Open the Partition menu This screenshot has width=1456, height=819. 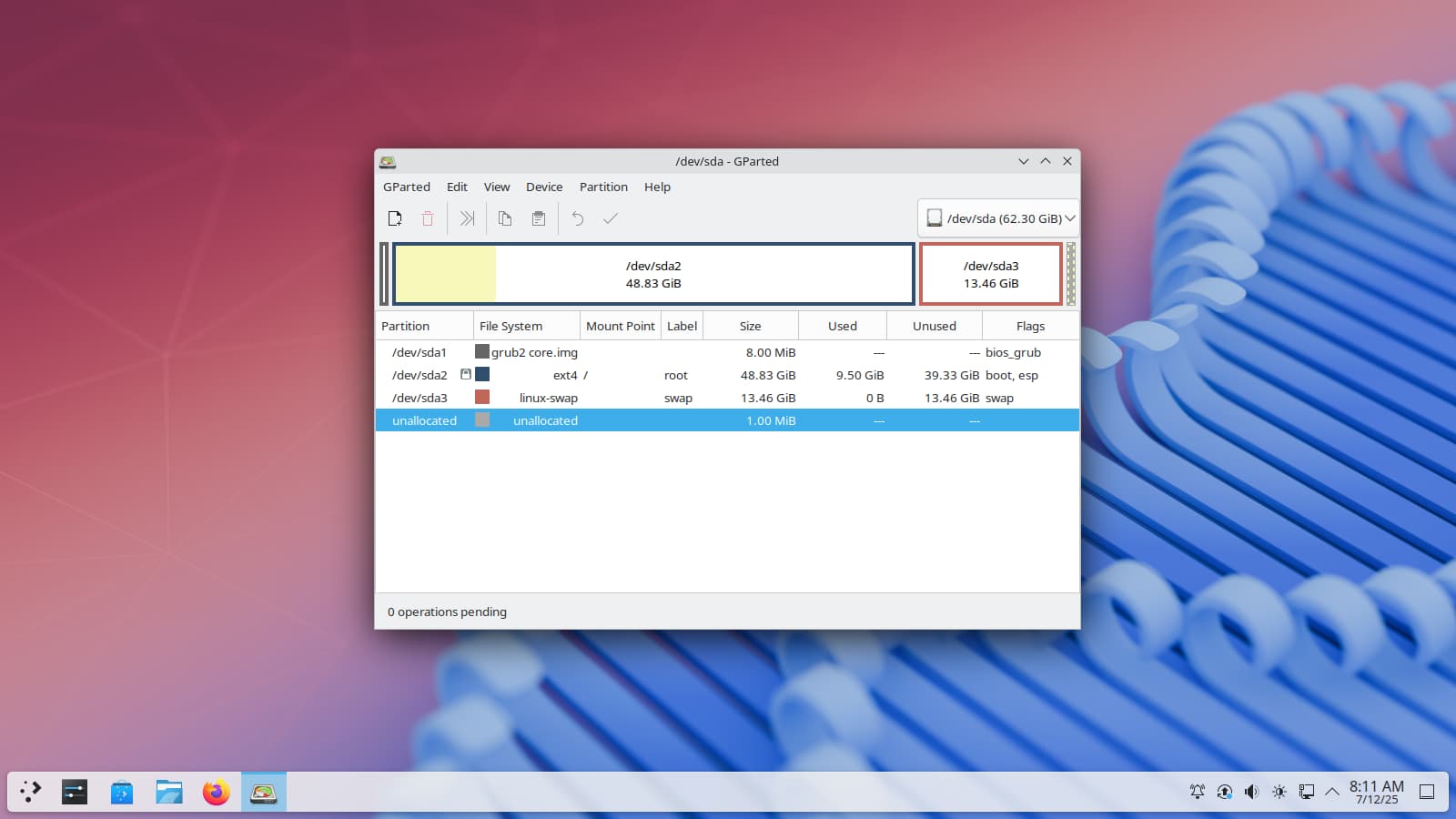pos(603,187)
